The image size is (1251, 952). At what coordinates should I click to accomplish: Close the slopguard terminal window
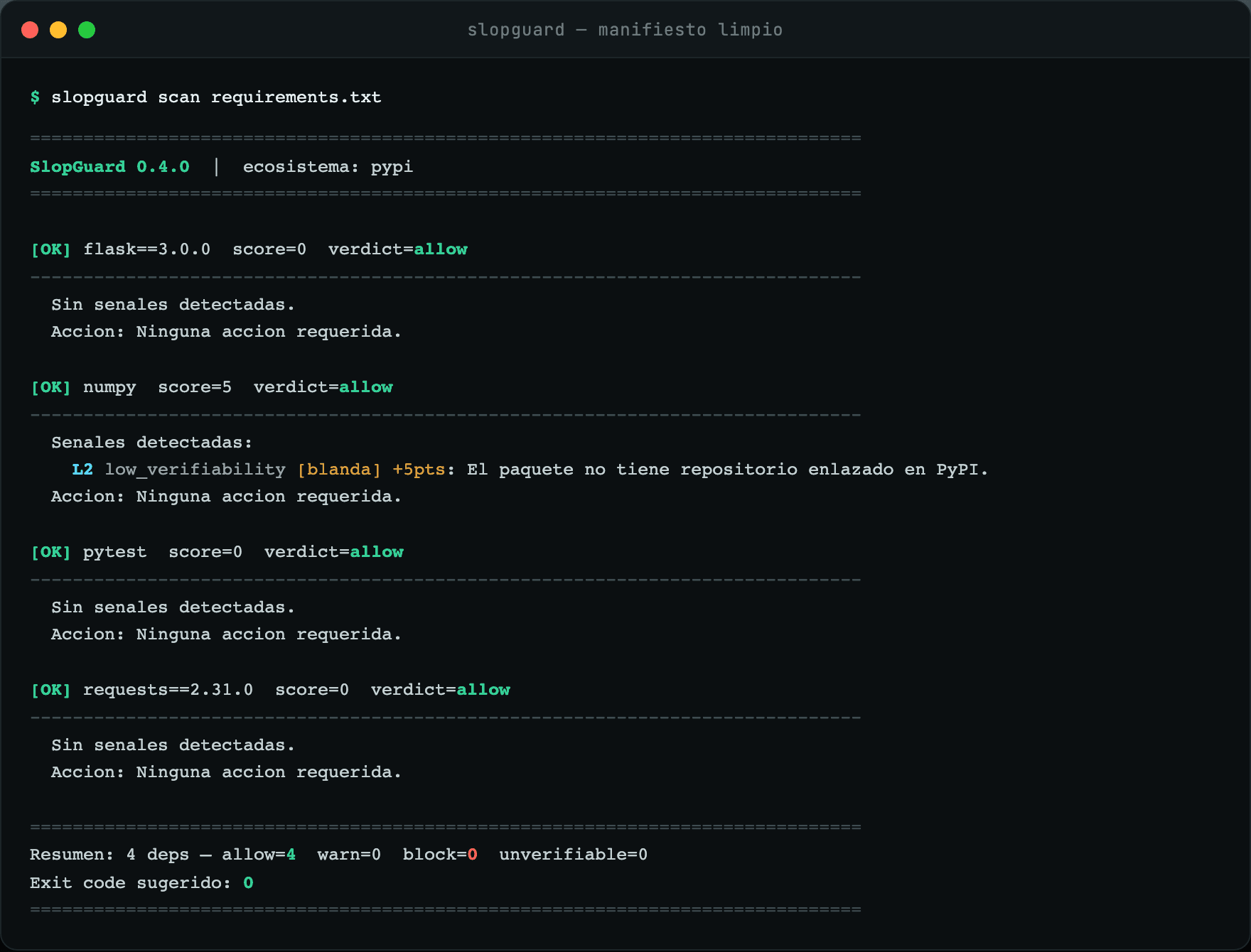(x=30, y=30)
